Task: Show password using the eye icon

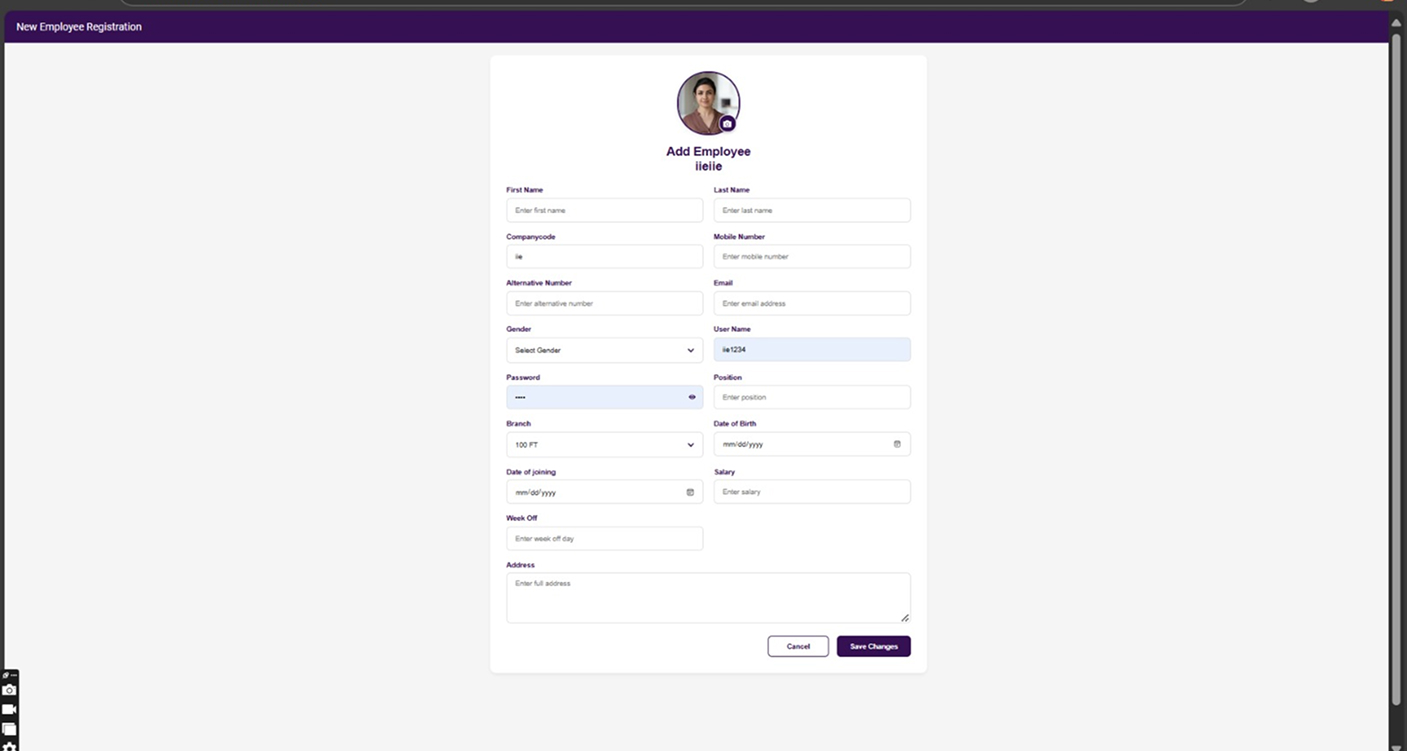Action: coord(692,397)
